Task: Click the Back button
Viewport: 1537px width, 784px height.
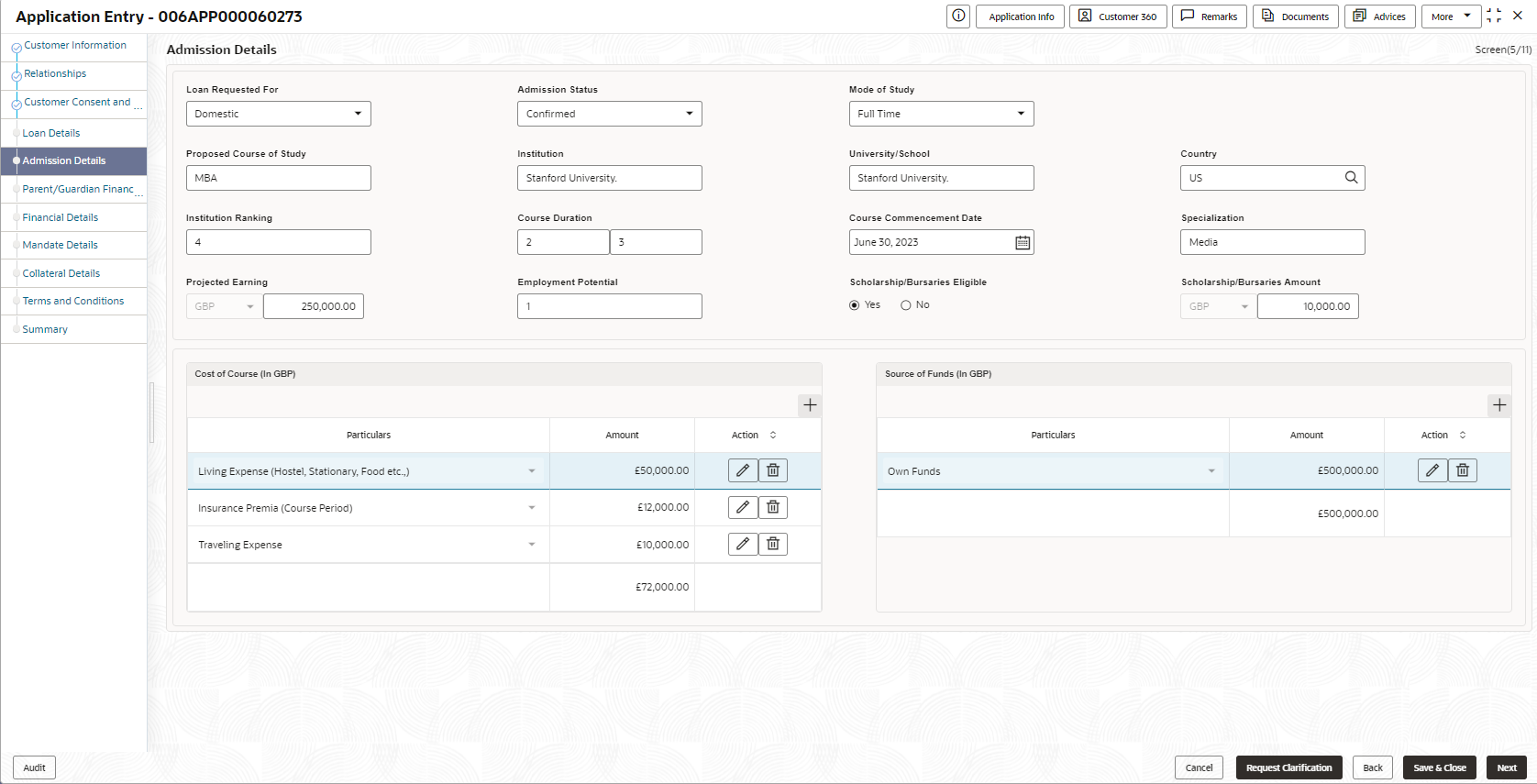Action: click(1373, 767)
